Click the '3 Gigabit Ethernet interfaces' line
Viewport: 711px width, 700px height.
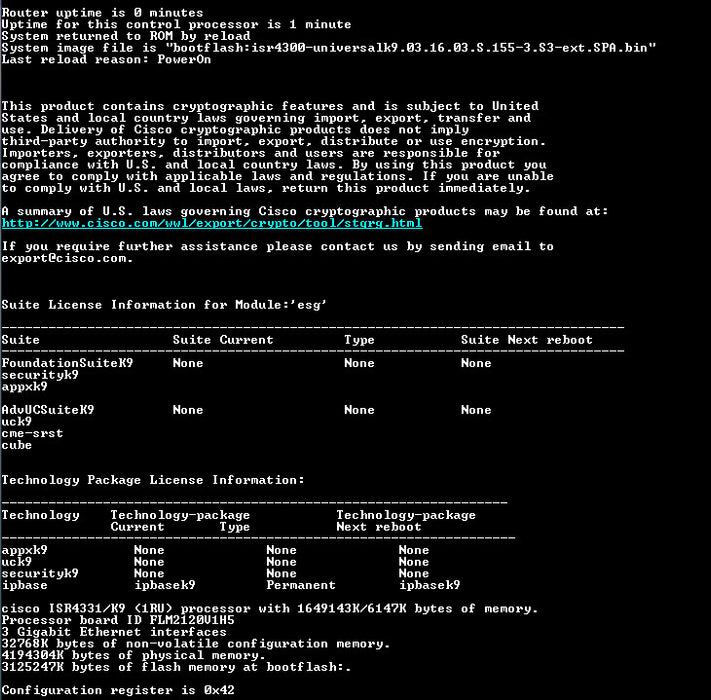click(x=114, y=632)
